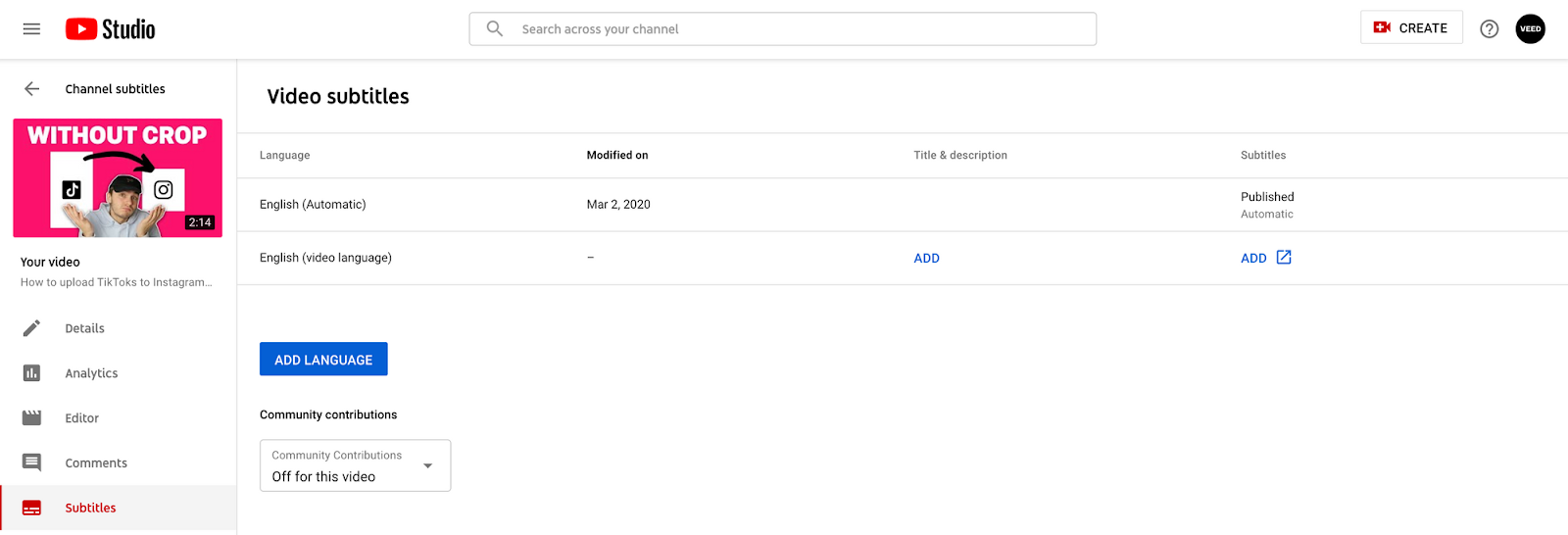Screen dimensions: 1568x535
Task: Add subtitles for English video language
Action: (x=1253, y=259)
